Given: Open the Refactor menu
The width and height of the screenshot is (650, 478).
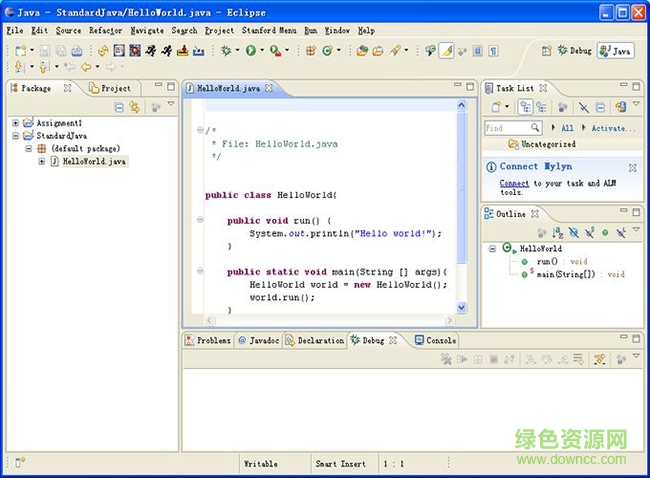Looking at the screenshot, I should pos(105,31).
